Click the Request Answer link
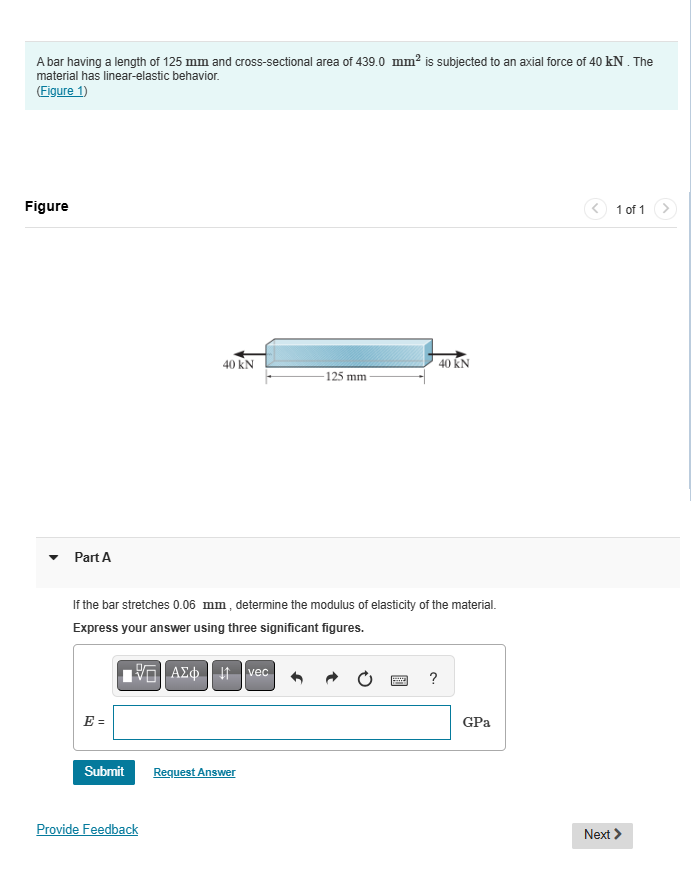 194,772
